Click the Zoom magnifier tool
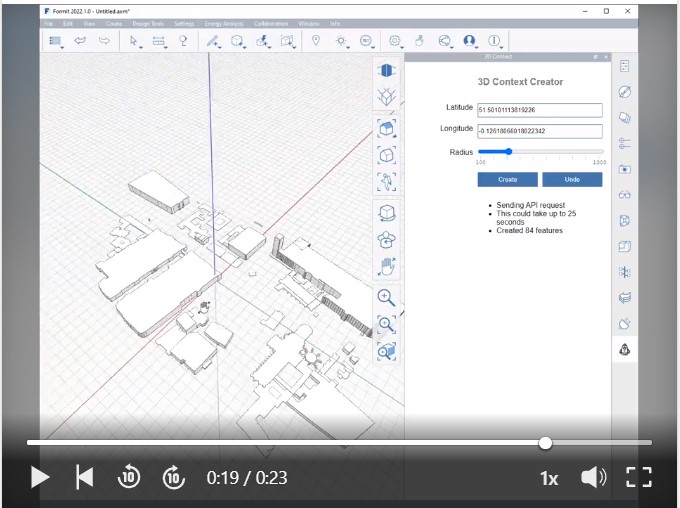 (x=386, y=297)
